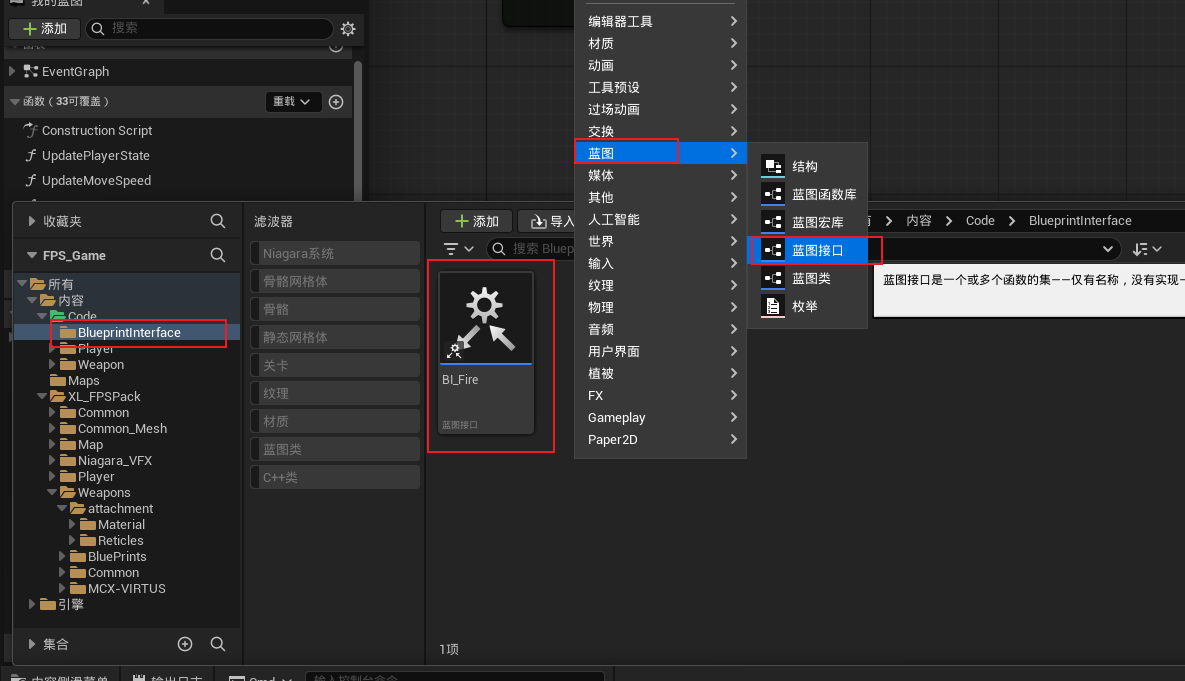Focus the My Blueprint search field
This screenshot has height=681, width=1185.
click(x=209, y=29)
